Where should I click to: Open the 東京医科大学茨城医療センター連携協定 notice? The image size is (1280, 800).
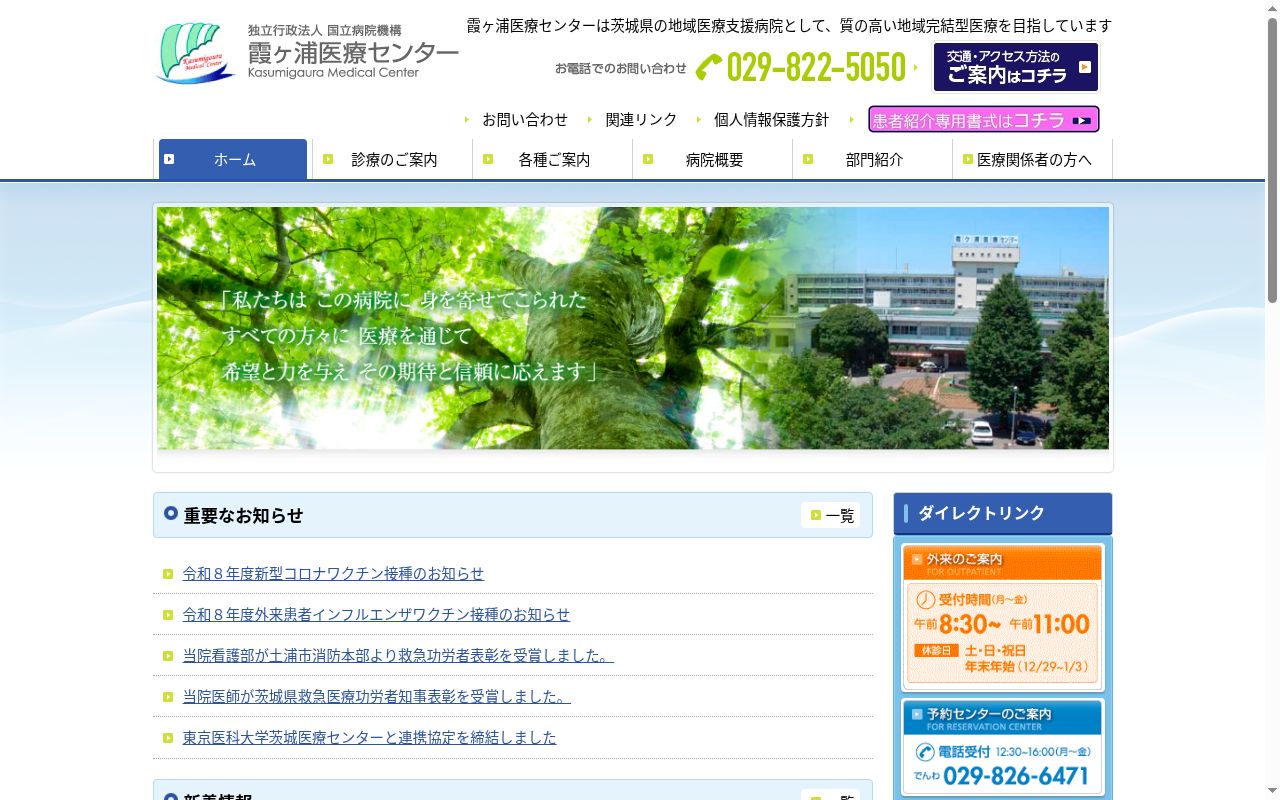click(369, 738)
